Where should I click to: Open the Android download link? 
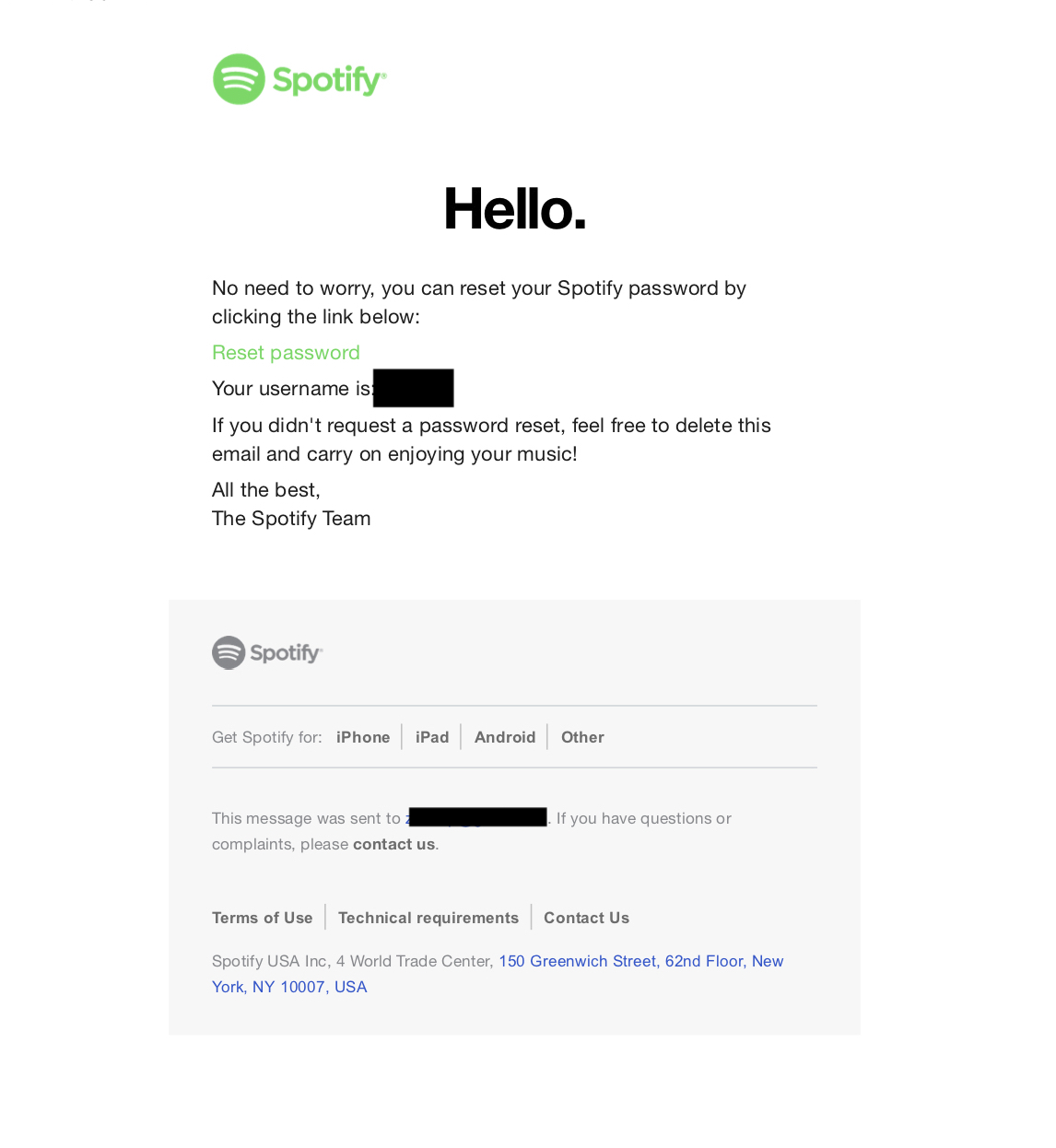[x=505, y=737]
